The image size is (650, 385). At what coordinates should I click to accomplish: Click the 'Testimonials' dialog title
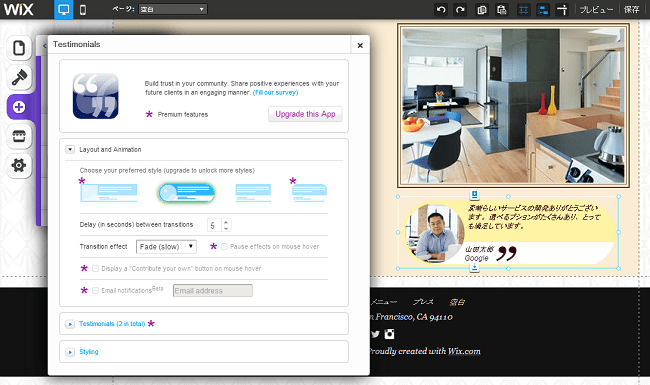[x=77, y=44]
